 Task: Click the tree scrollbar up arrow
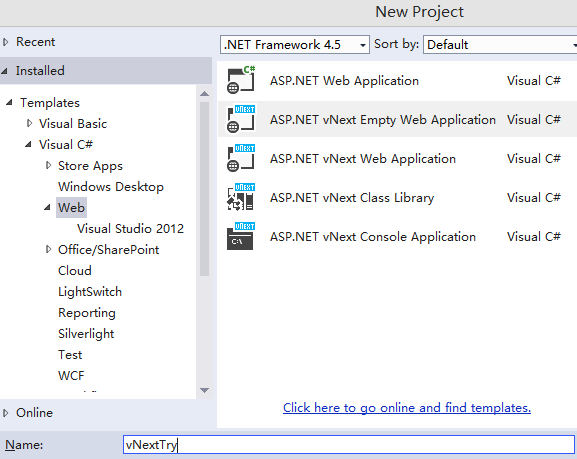coord(205,94)
